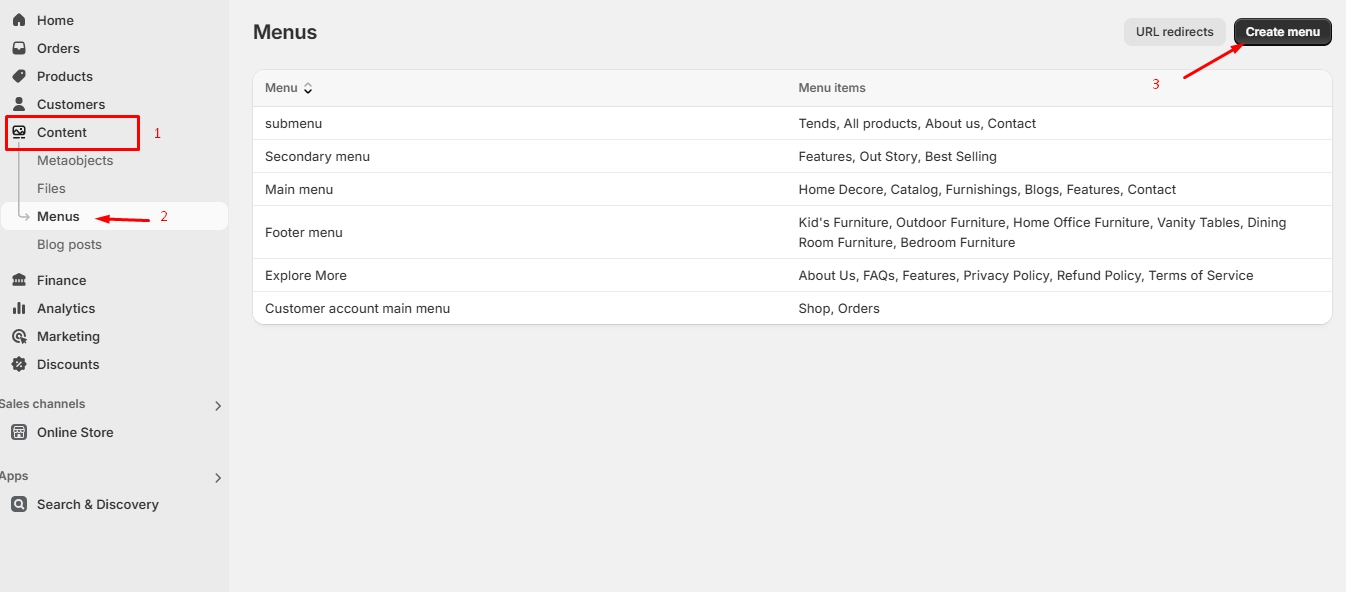Go to Blog posts in sidebar

click(69, 244)
